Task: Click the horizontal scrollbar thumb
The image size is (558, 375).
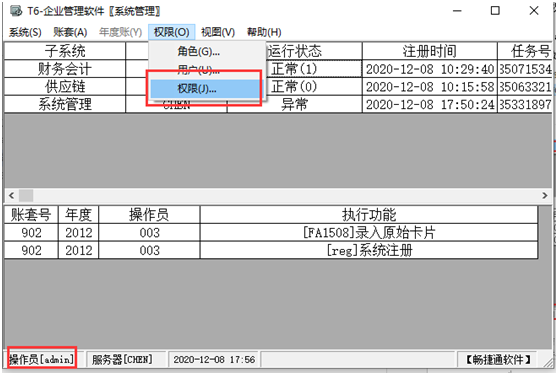Action: pos(26,195)
